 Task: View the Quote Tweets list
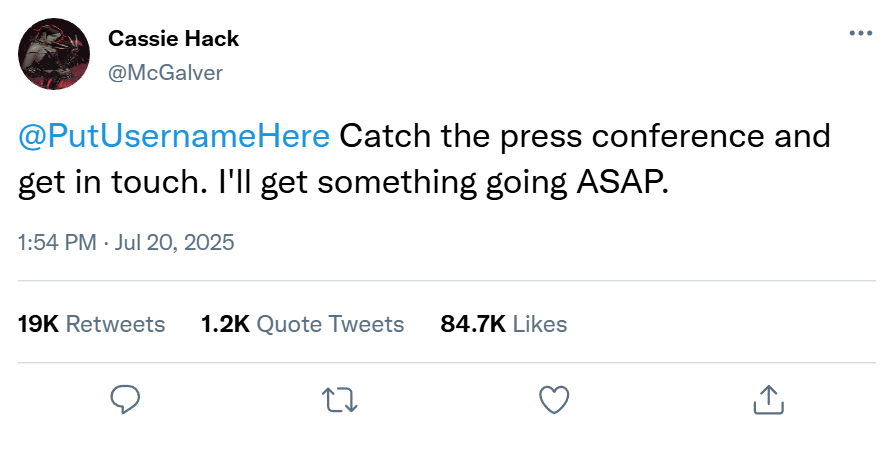tap(330, 324)
